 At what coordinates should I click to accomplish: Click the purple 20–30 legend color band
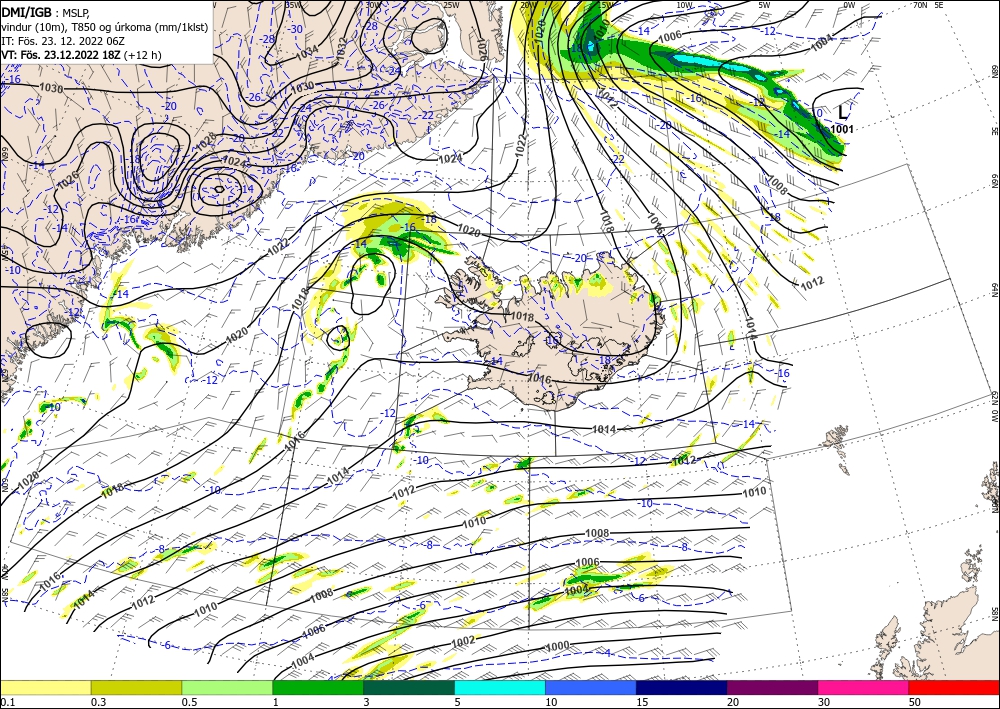click(772, 687)
